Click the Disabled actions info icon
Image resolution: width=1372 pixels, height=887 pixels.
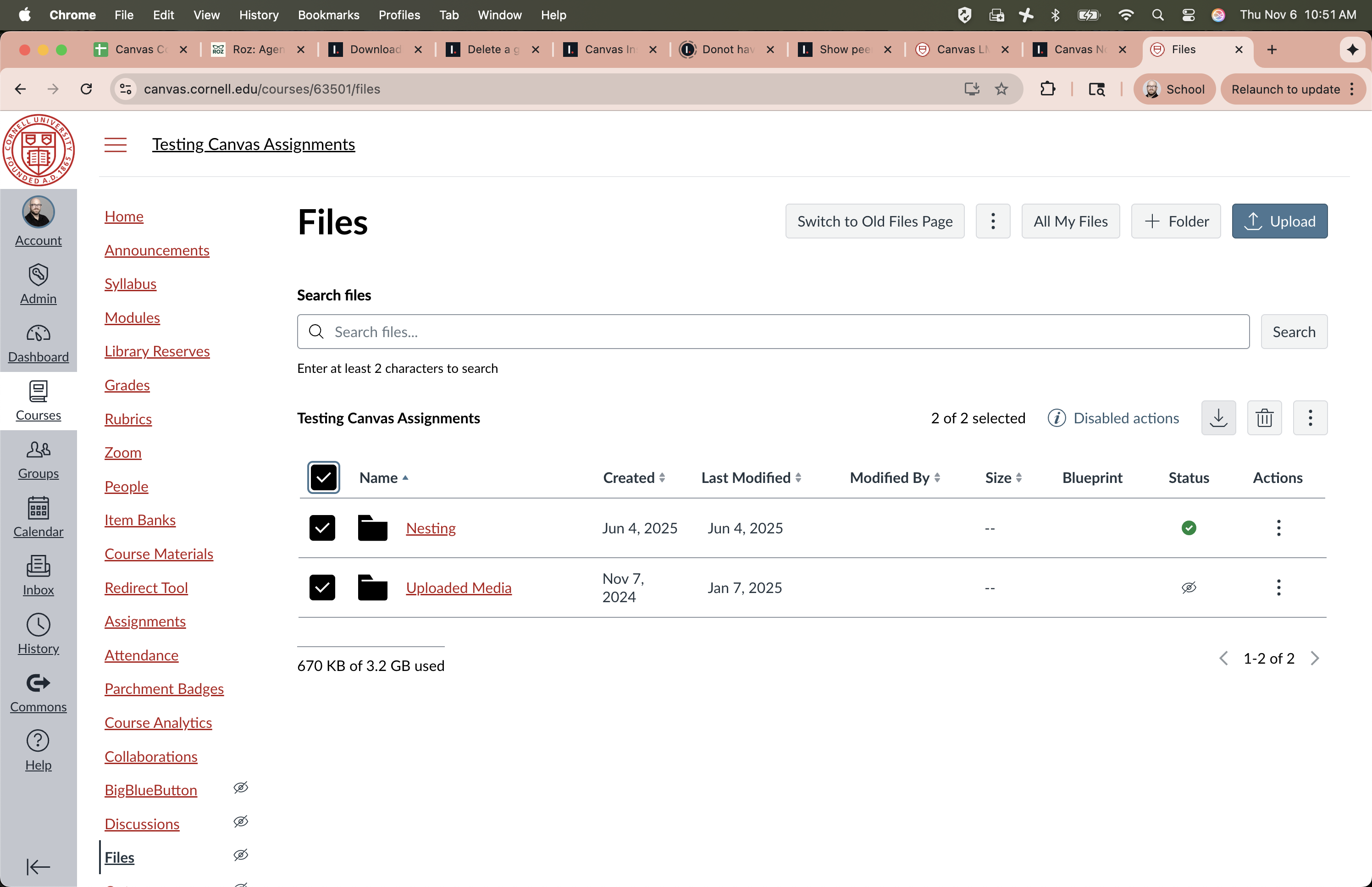[x=1056, y=418]
